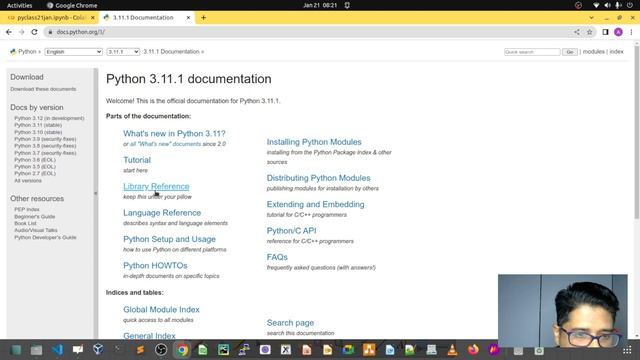Screen dimensions: 640x360
Task: Expand the 3.11.1 version dropdown
Action: coord(123,52)
